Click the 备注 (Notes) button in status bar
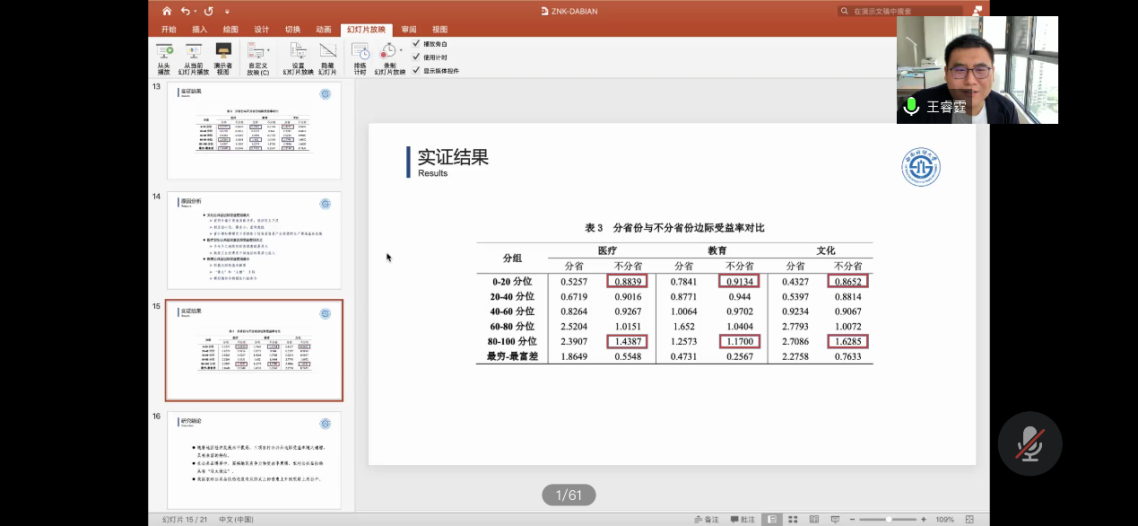Screen dimensions: 1138x526 coord(706,519)
